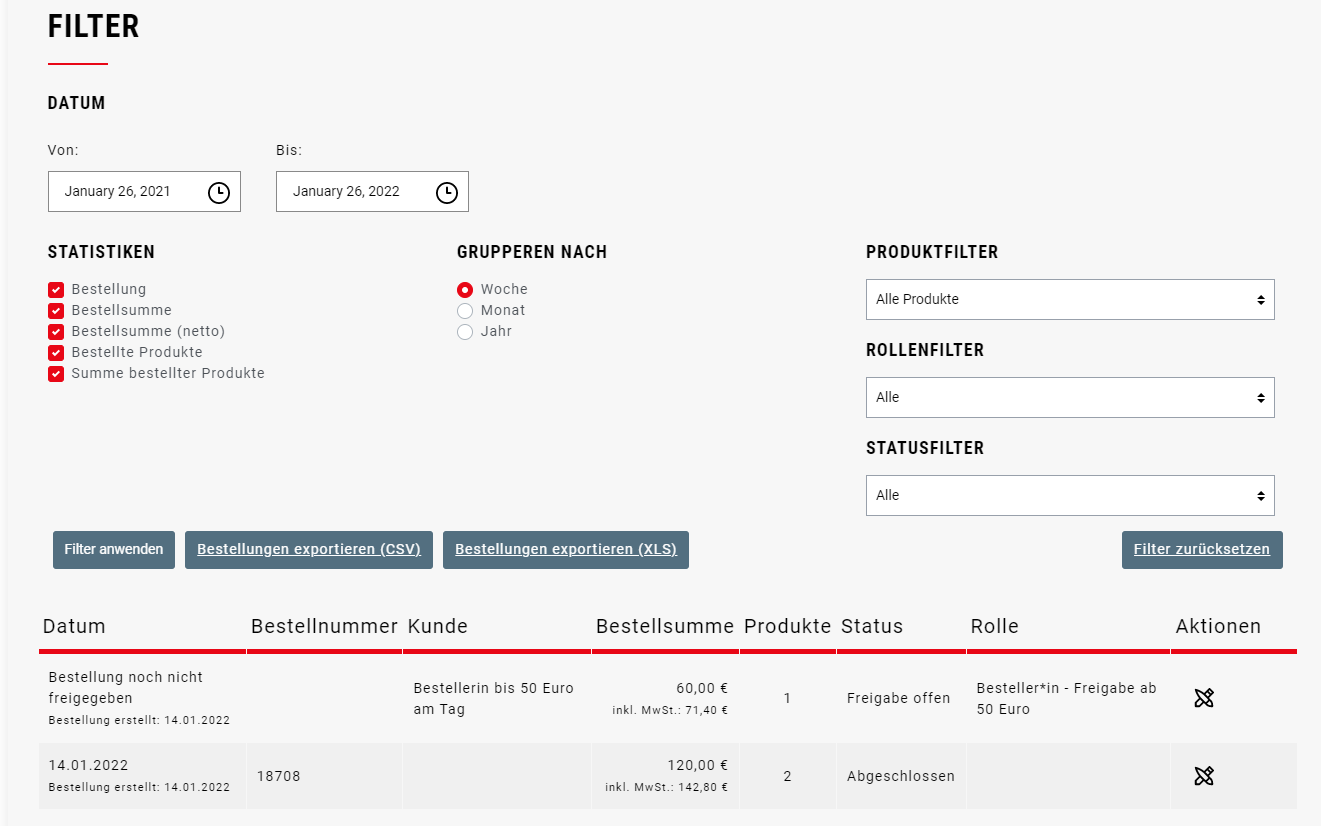
Task: Toggle the Bestellsumme (netto) checkbox
Action: point(56,332)
